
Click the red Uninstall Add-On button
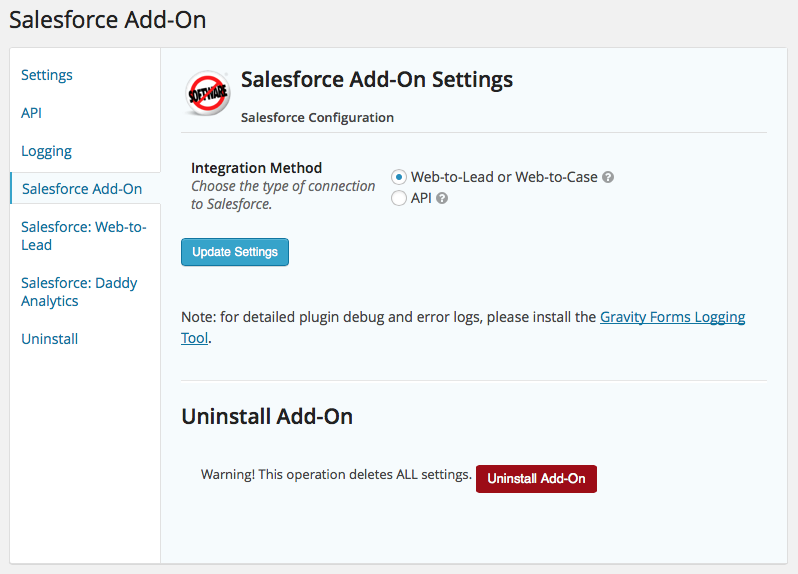[x=536, y=479]
